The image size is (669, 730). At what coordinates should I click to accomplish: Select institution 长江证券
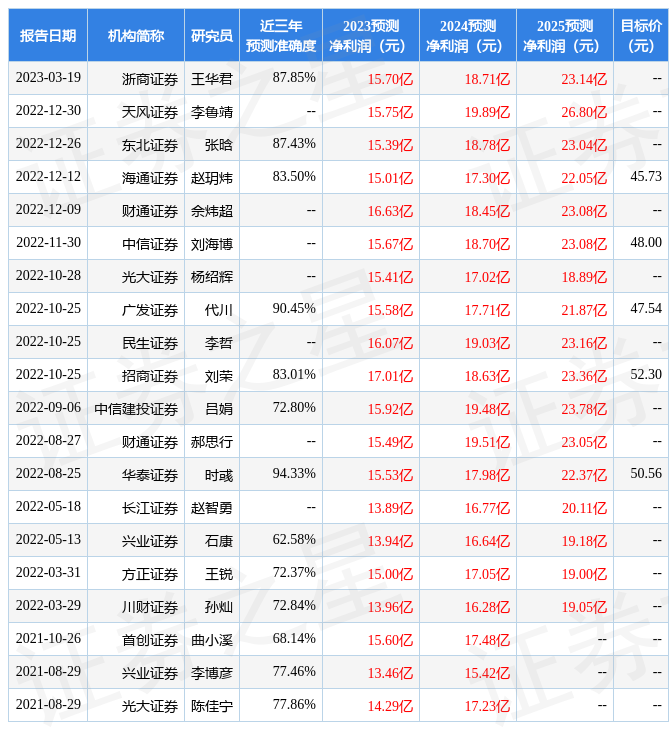pos(150,508)
